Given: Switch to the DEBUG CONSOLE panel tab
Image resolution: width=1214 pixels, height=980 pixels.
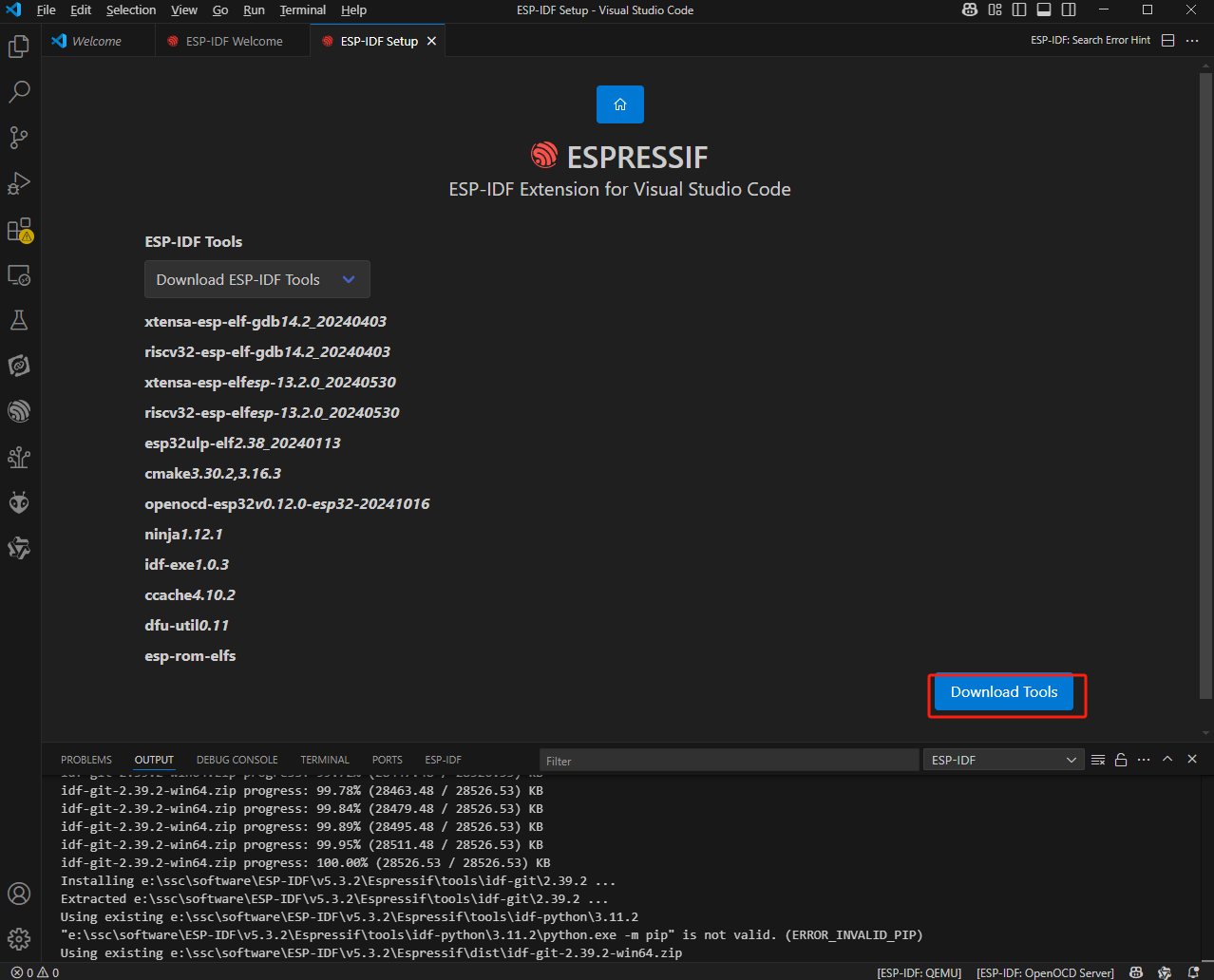Looking at the screenshot, I should pos(237,760).
